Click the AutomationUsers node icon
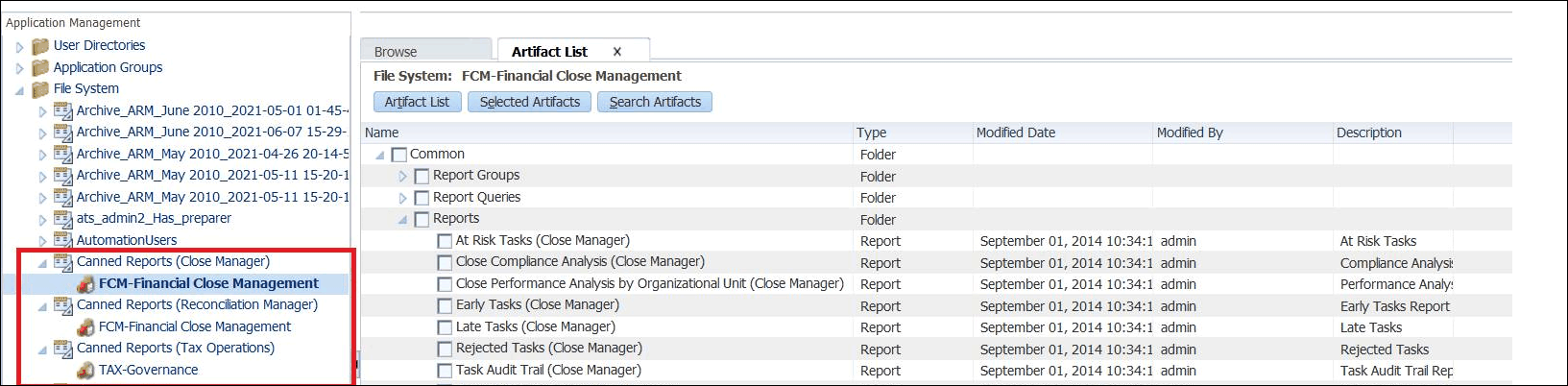Viewport: 1568px width, 386px height. click(x=63, y=240)
